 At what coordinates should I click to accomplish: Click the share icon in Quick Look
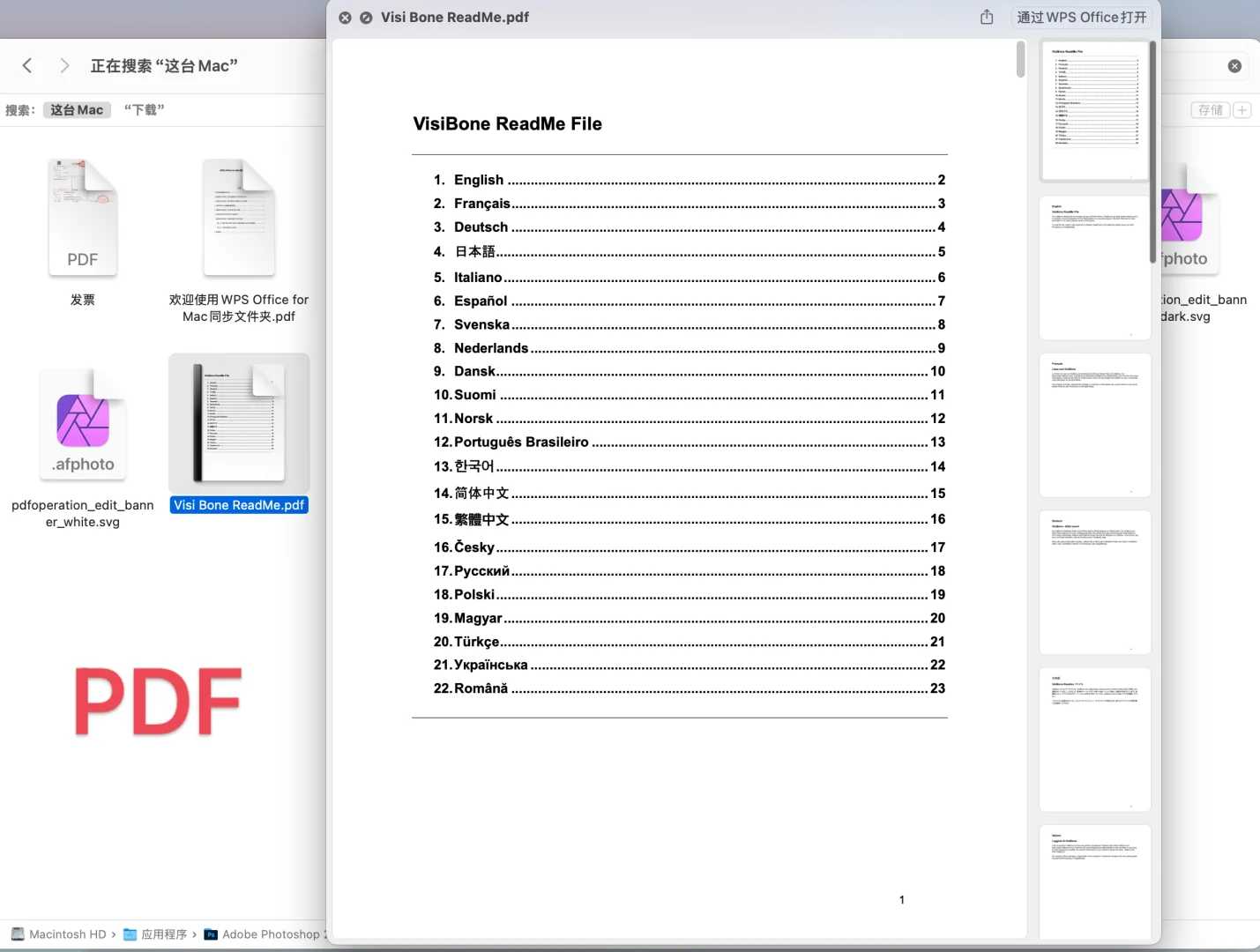pos(987,17)
